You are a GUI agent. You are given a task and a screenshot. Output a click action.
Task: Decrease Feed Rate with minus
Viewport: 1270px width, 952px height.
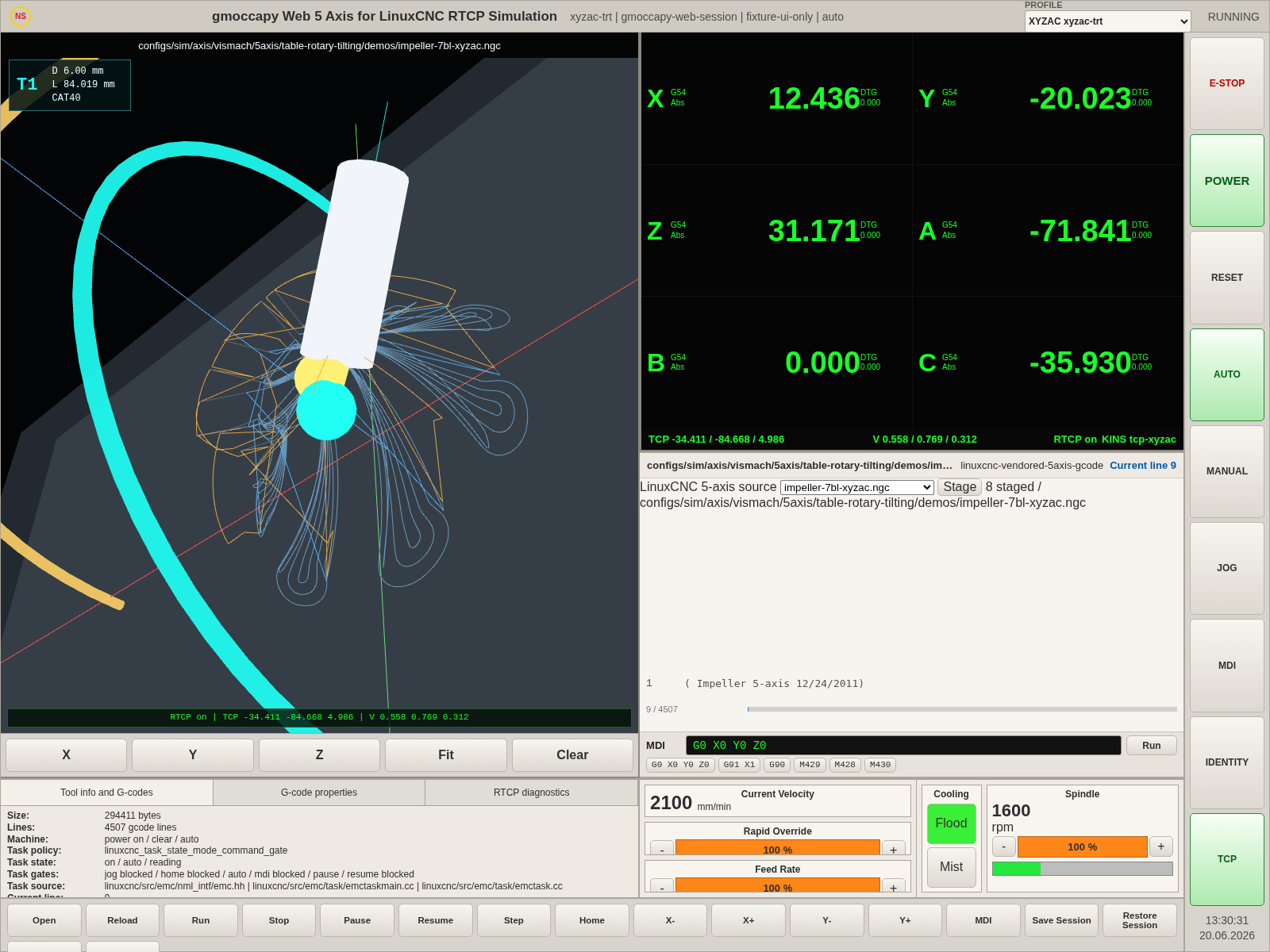coord(662,886)
